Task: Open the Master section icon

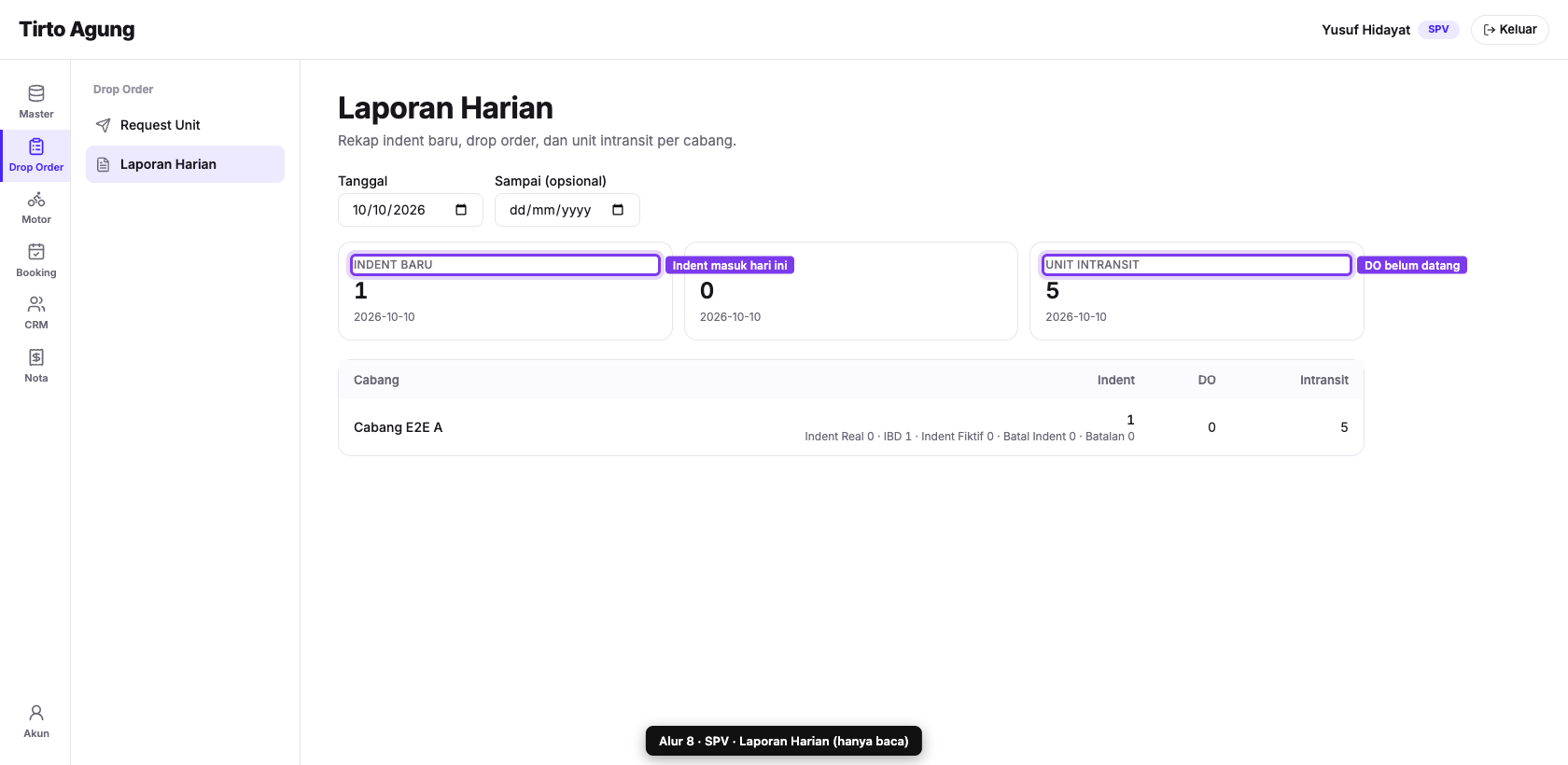Action: pyautogui.click(x=36, y=93)
